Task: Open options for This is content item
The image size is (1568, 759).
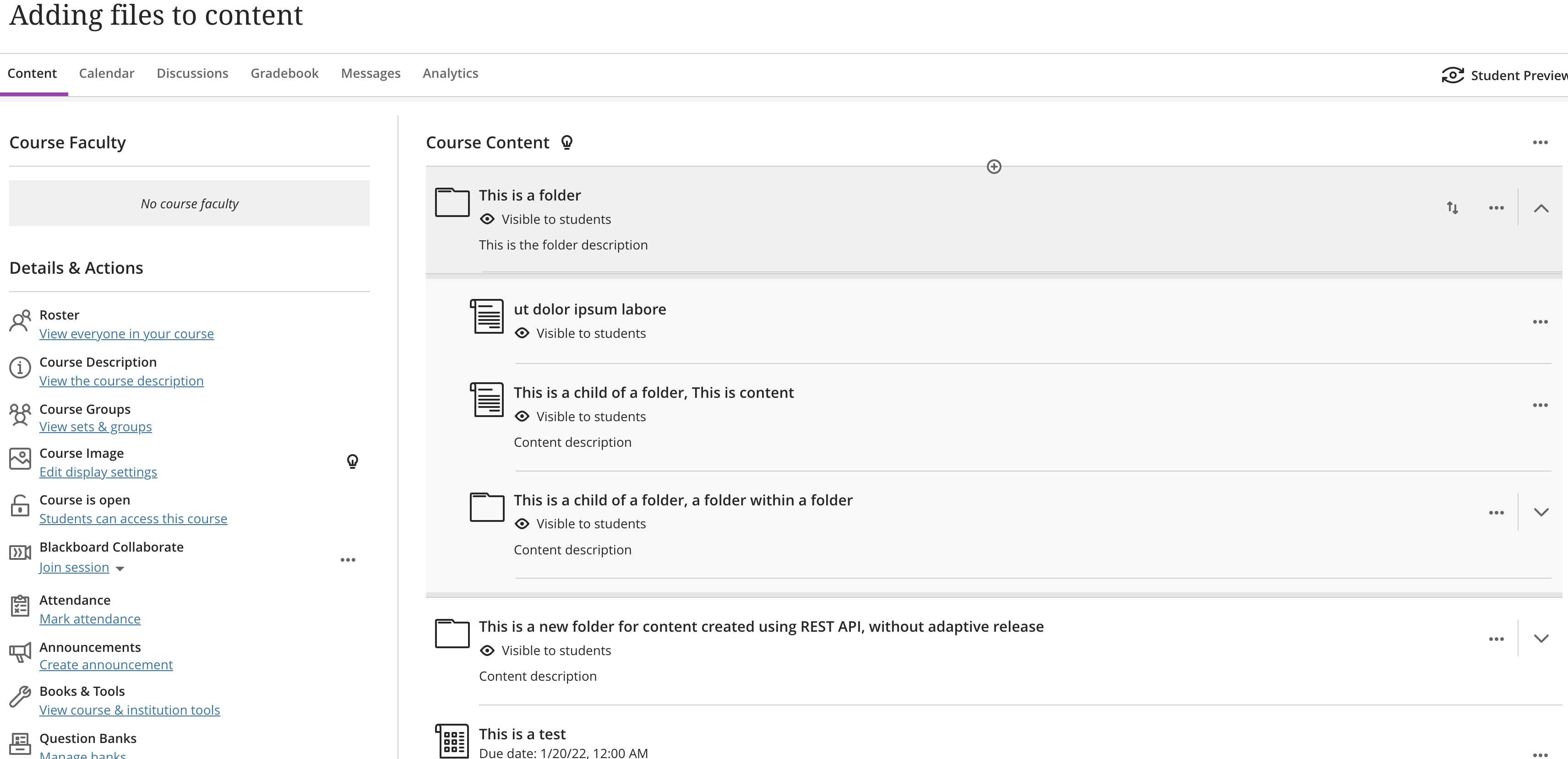Action: point(1540,406)
